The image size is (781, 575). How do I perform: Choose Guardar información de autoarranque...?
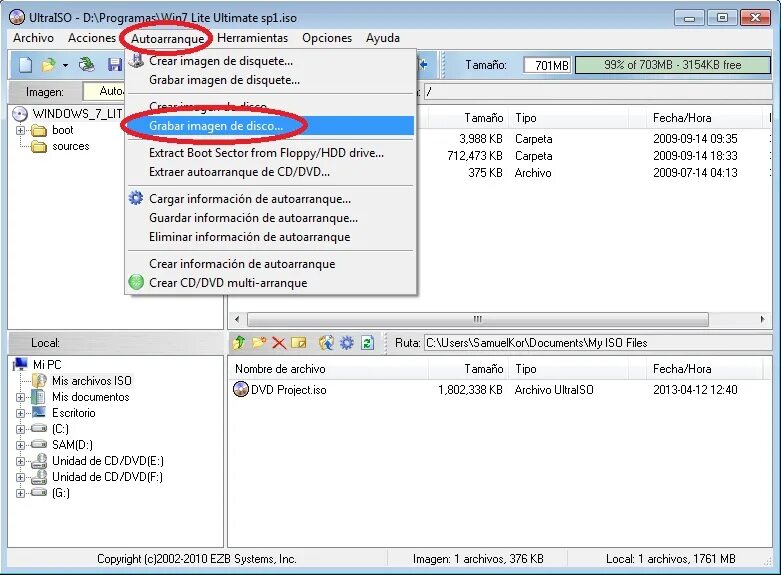(270, 218)
